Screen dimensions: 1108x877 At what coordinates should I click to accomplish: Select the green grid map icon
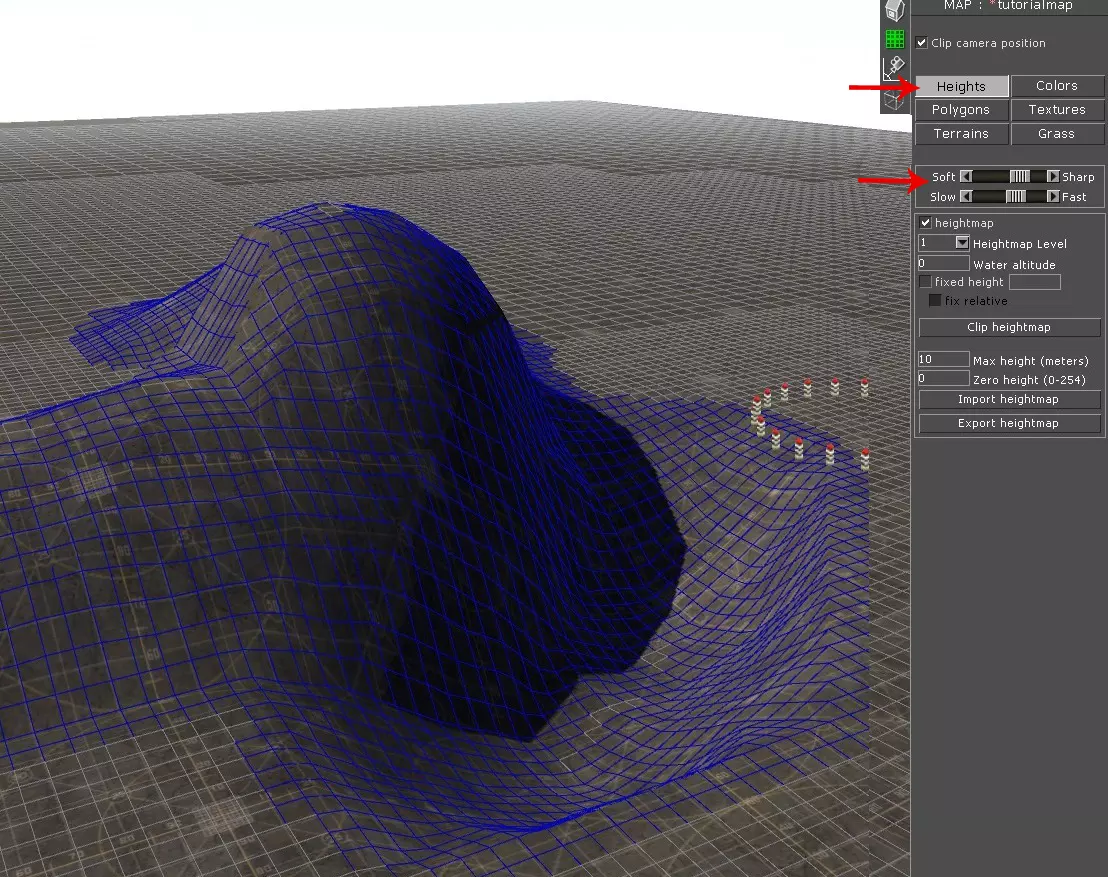[895, 40]
